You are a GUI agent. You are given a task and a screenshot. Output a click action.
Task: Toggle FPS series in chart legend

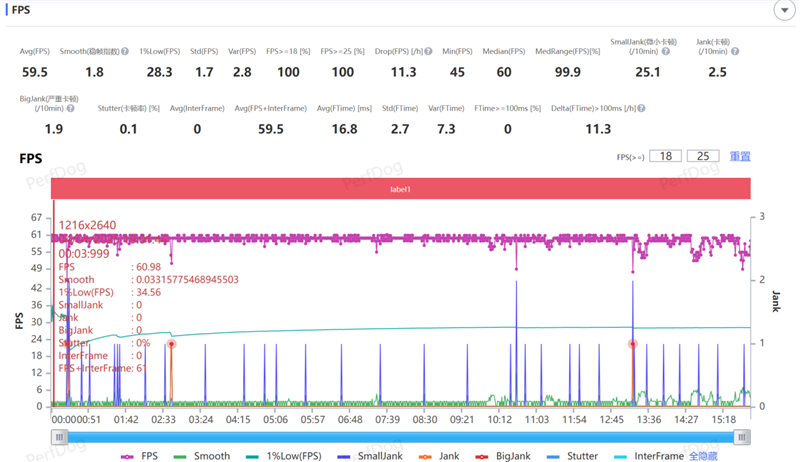pos(141,456)
